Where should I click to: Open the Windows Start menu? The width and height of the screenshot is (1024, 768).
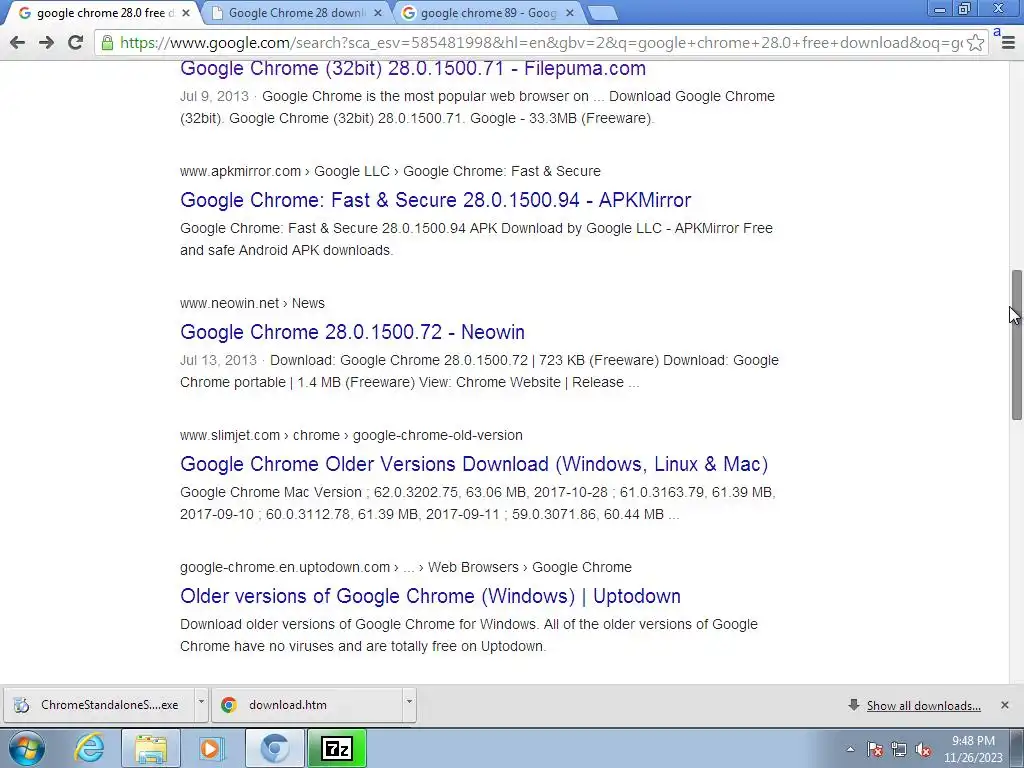point(27,748)
